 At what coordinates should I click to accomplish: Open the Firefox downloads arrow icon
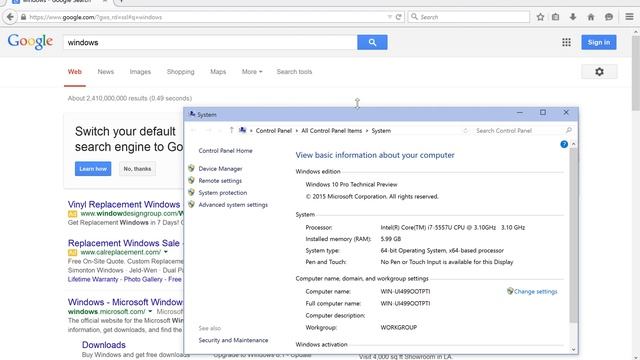coord(573,17)
